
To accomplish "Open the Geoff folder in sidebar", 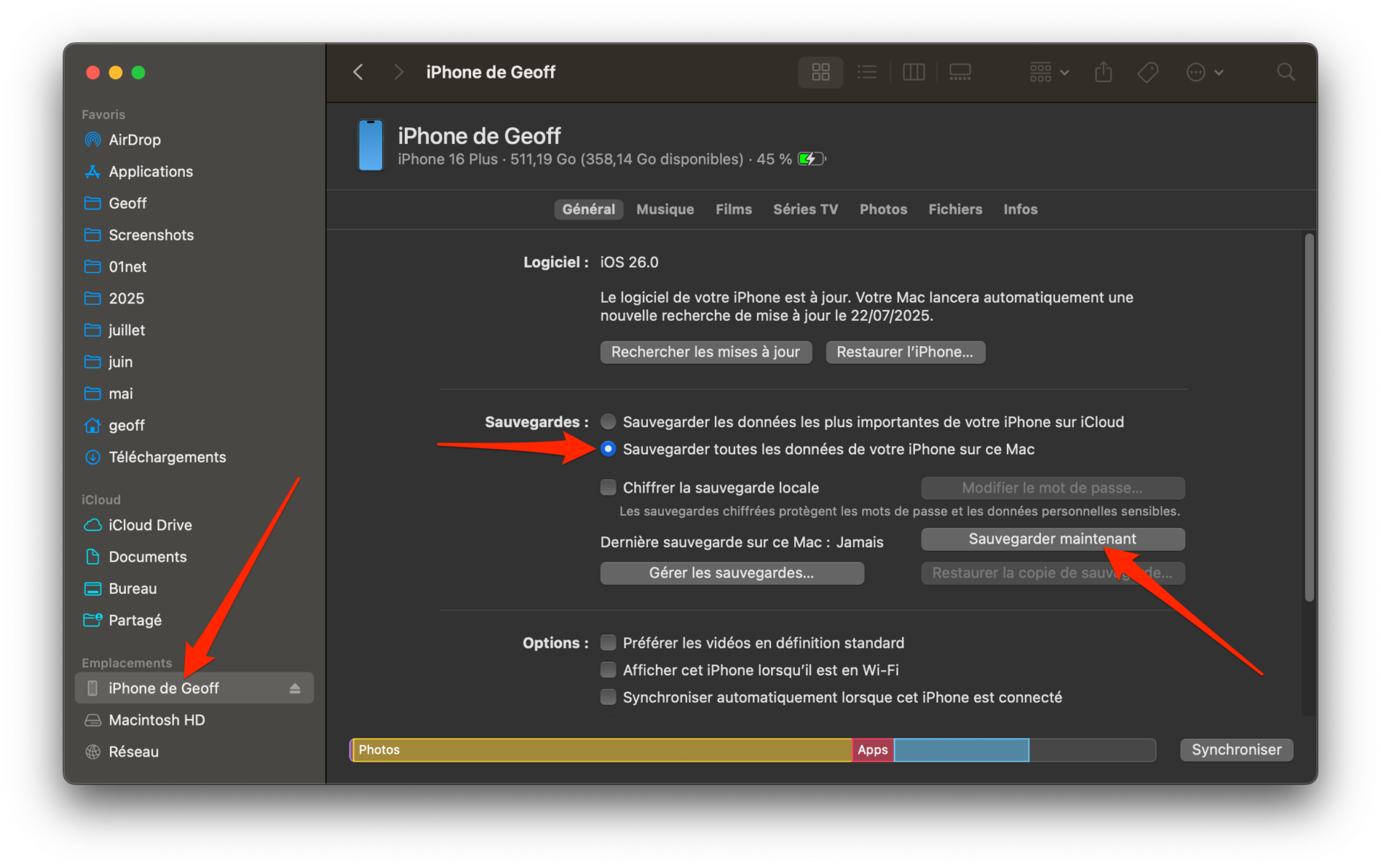I will coord(194,203).
